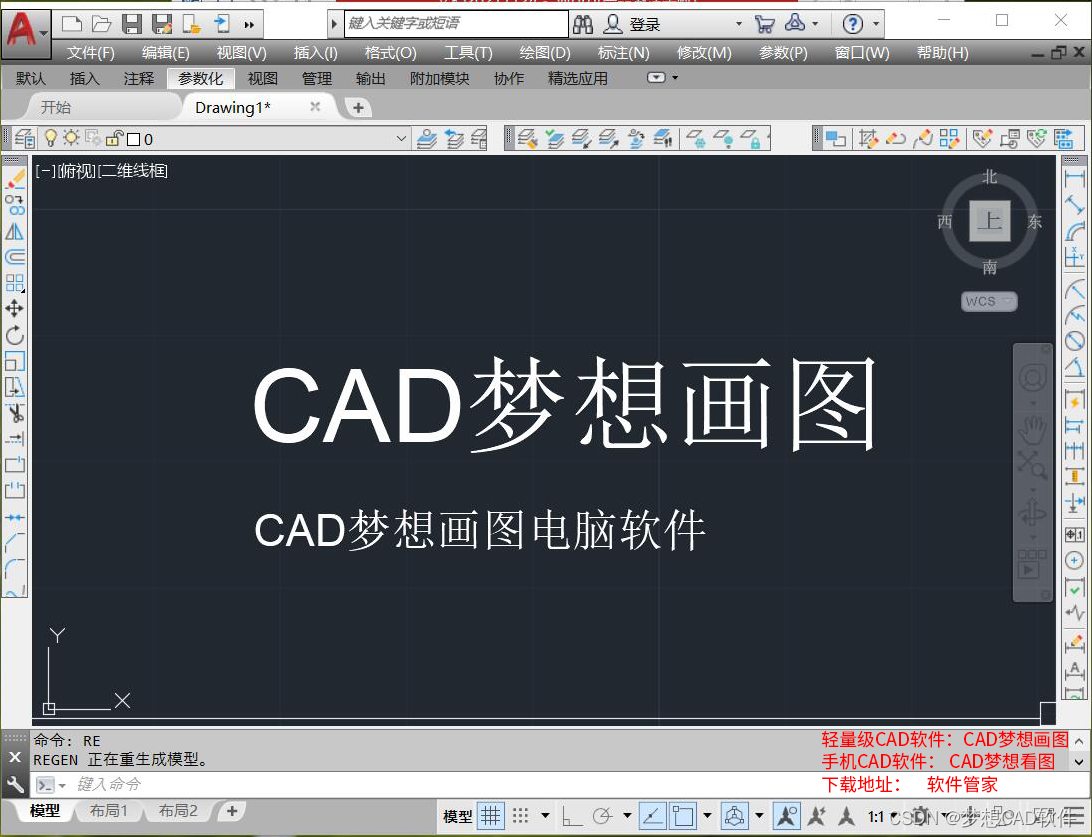Click the keyword search input box

(x=456, y=24)
